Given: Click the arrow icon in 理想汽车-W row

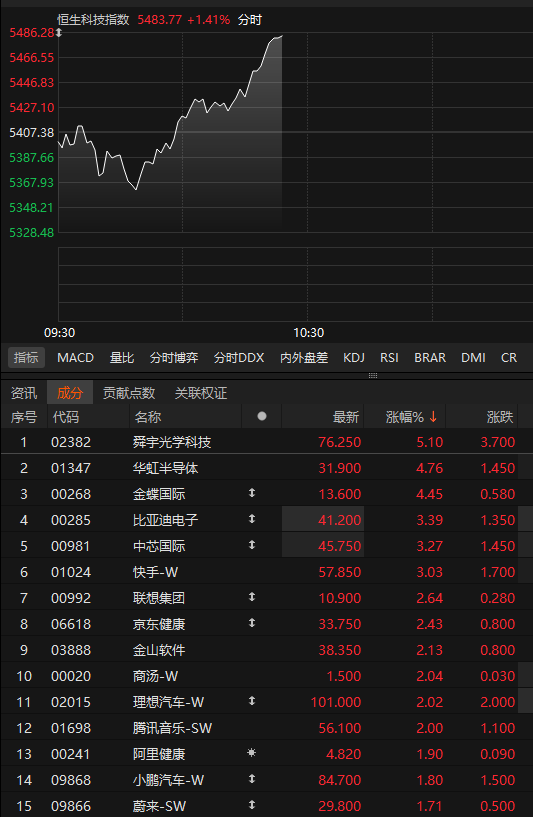Looking at the screenshot, I should pyautogui.click(x=252, y=701).
